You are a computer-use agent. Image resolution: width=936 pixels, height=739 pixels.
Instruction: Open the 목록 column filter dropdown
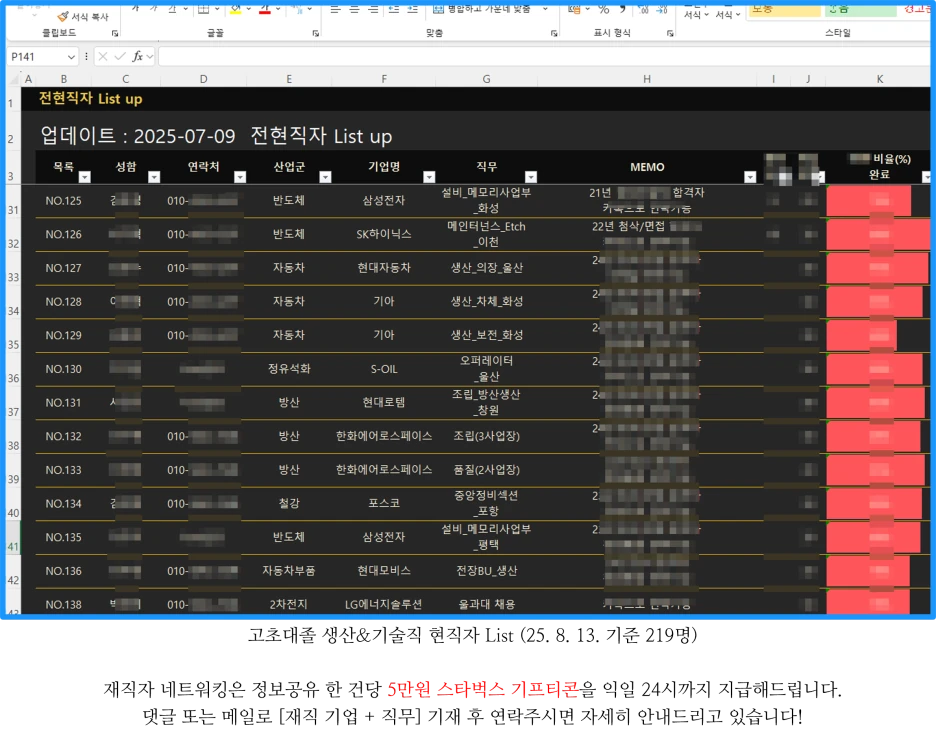click(85, 177)
